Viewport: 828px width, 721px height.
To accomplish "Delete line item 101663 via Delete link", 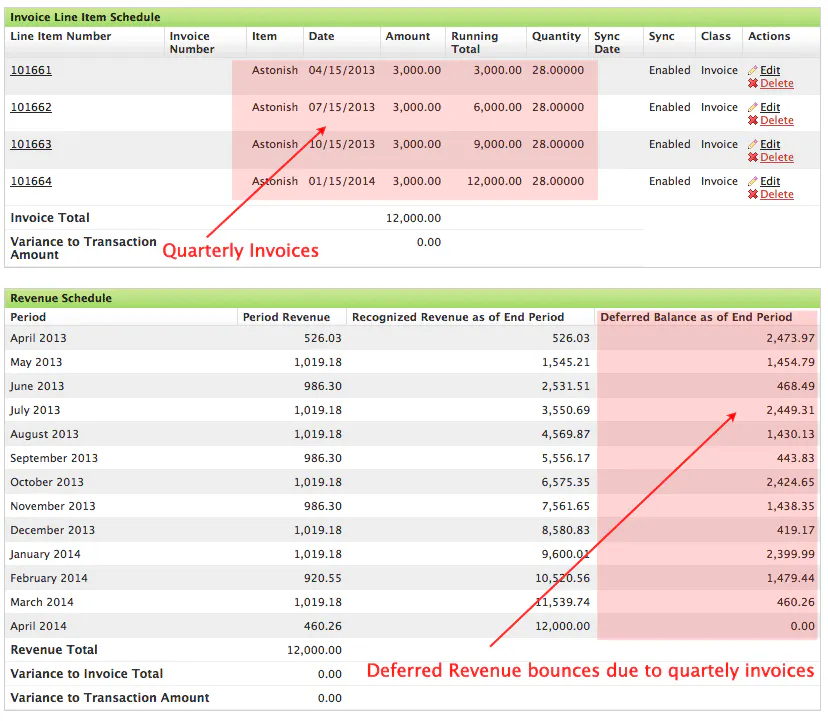I will [777, 157].
